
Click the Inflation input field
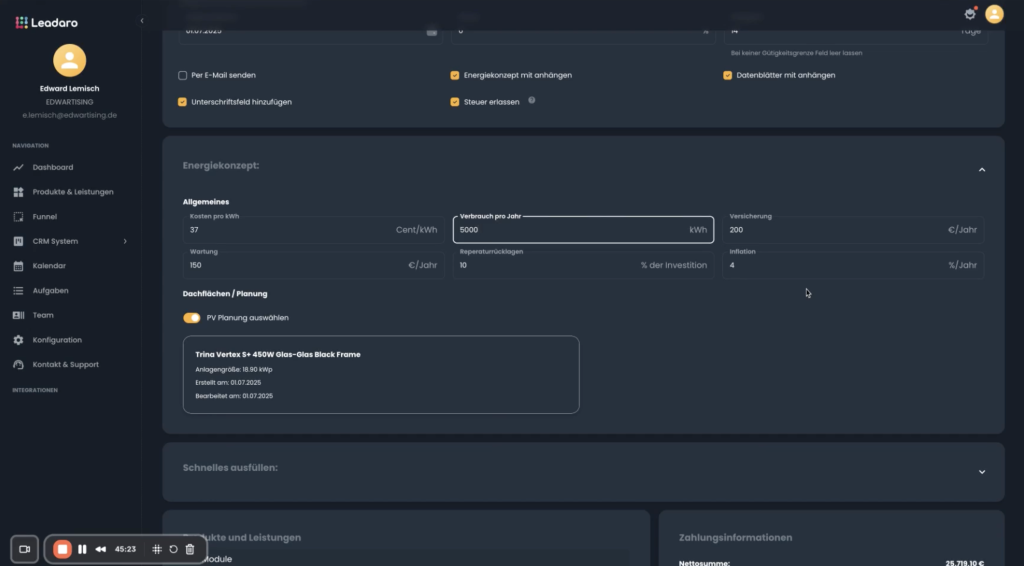click(853, 265)
